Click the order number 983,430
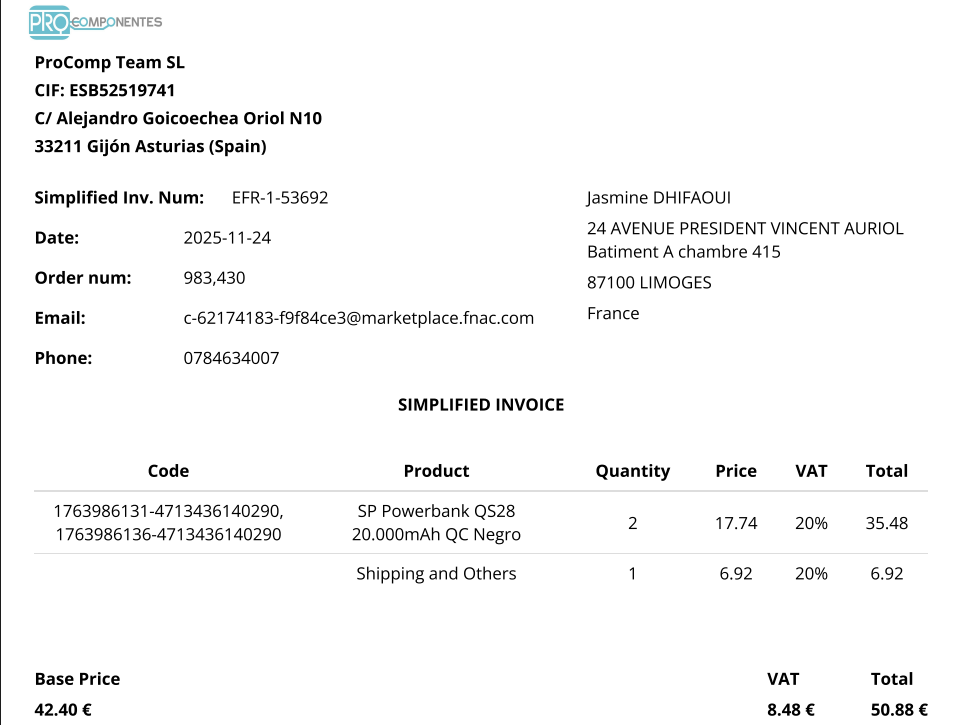The width and height of the screenshot is (956, 725). (214, 278)
